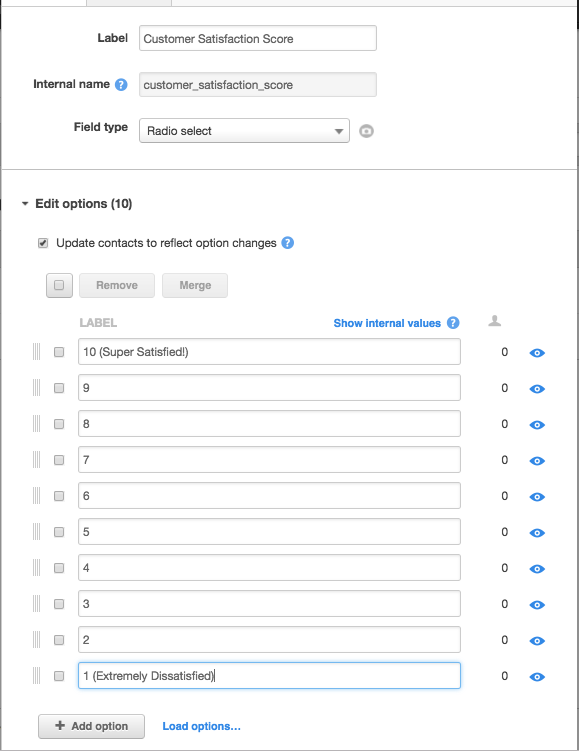Click the preview eye icon next to Field type
Image resolution: width=579 pixels, height=751 pixels.
pos(366,131)
